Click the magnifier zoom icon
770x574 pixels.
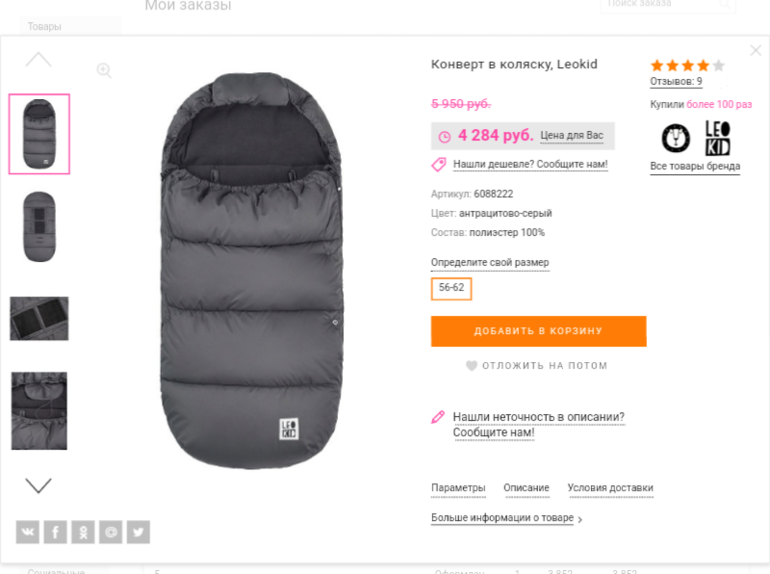point(104,70)
